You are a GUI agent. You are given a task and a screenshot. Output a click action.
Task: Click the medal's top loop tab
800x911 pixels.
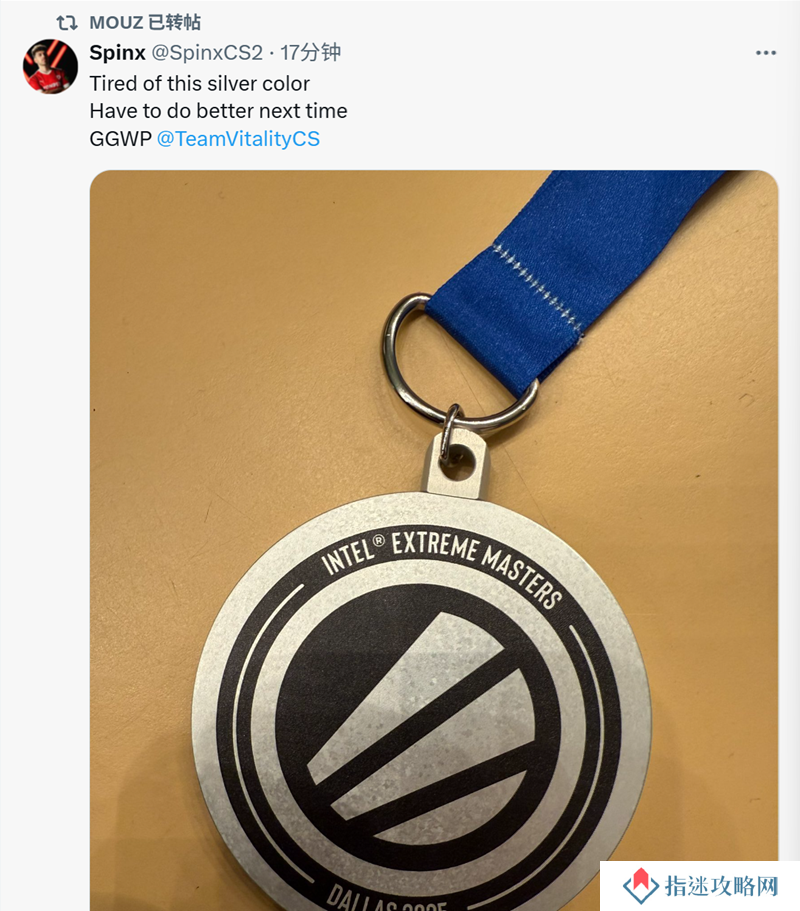[457, 465]
